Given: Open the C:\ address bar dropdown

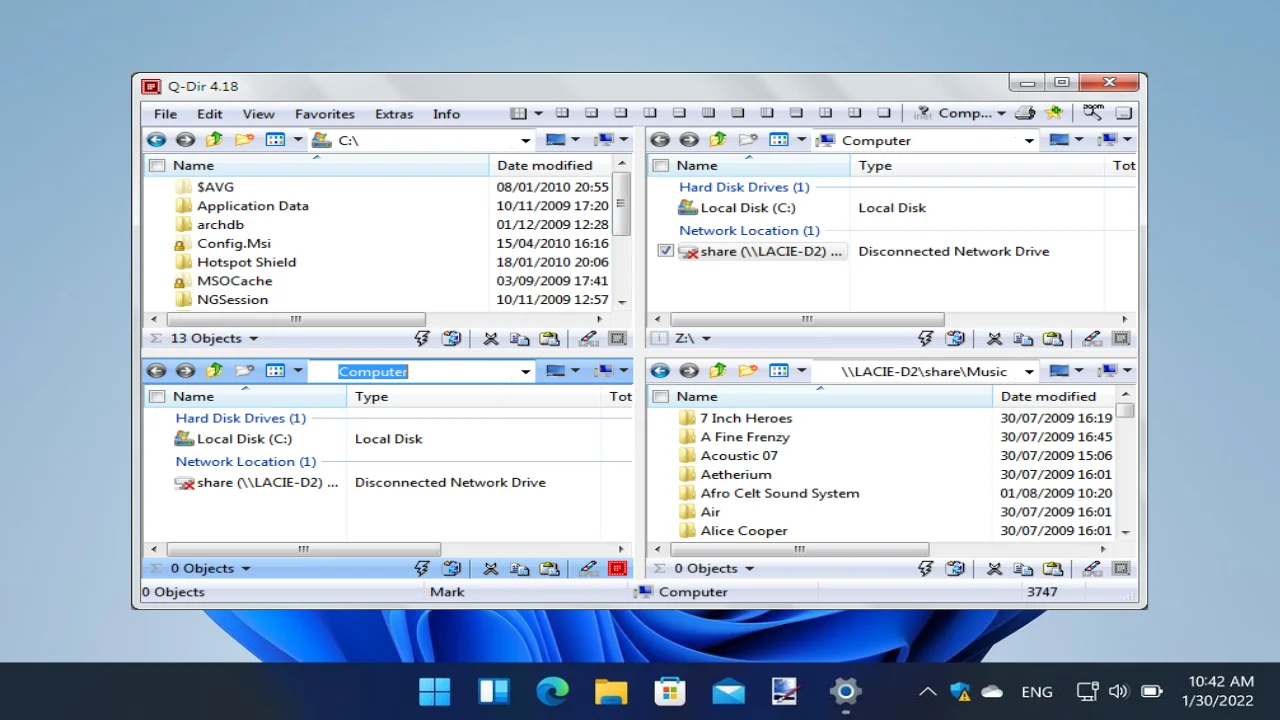Looking at the screenshot, I should (x=526, y=141).
